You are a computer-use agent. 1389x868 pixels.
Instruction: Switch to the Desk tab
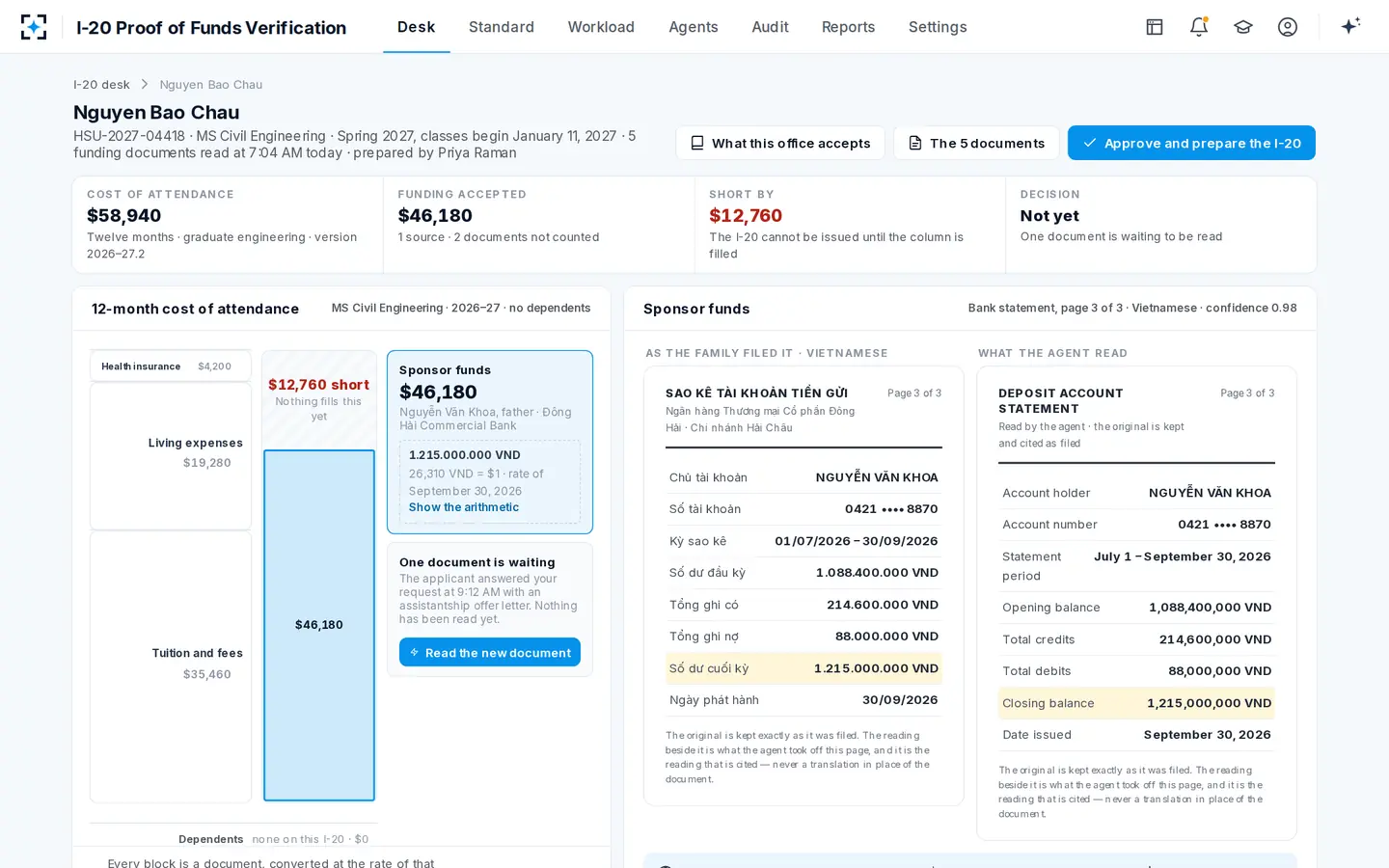(417, 27)
